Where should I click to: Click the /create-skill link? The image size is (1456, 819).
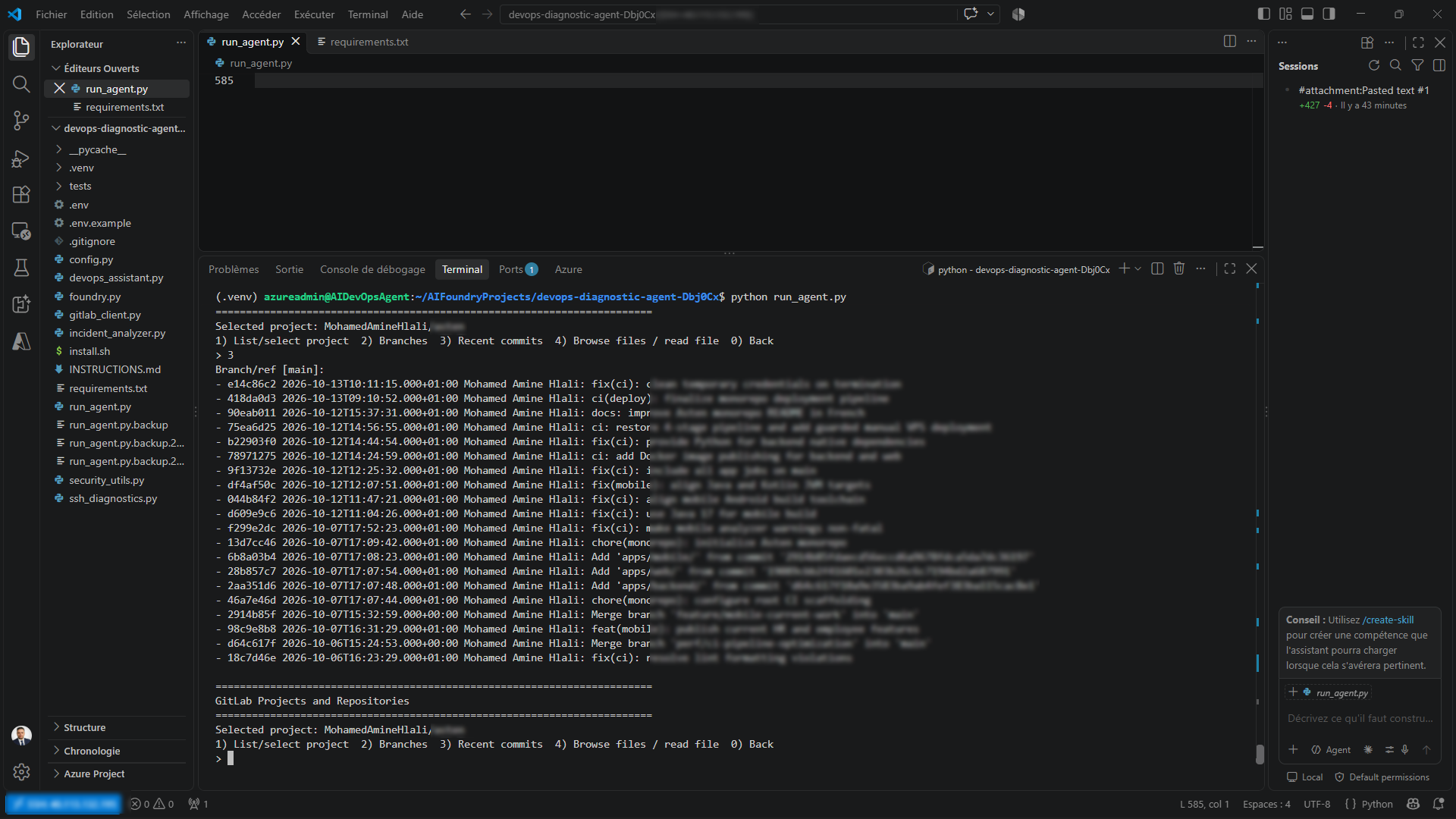(1388, 620)
